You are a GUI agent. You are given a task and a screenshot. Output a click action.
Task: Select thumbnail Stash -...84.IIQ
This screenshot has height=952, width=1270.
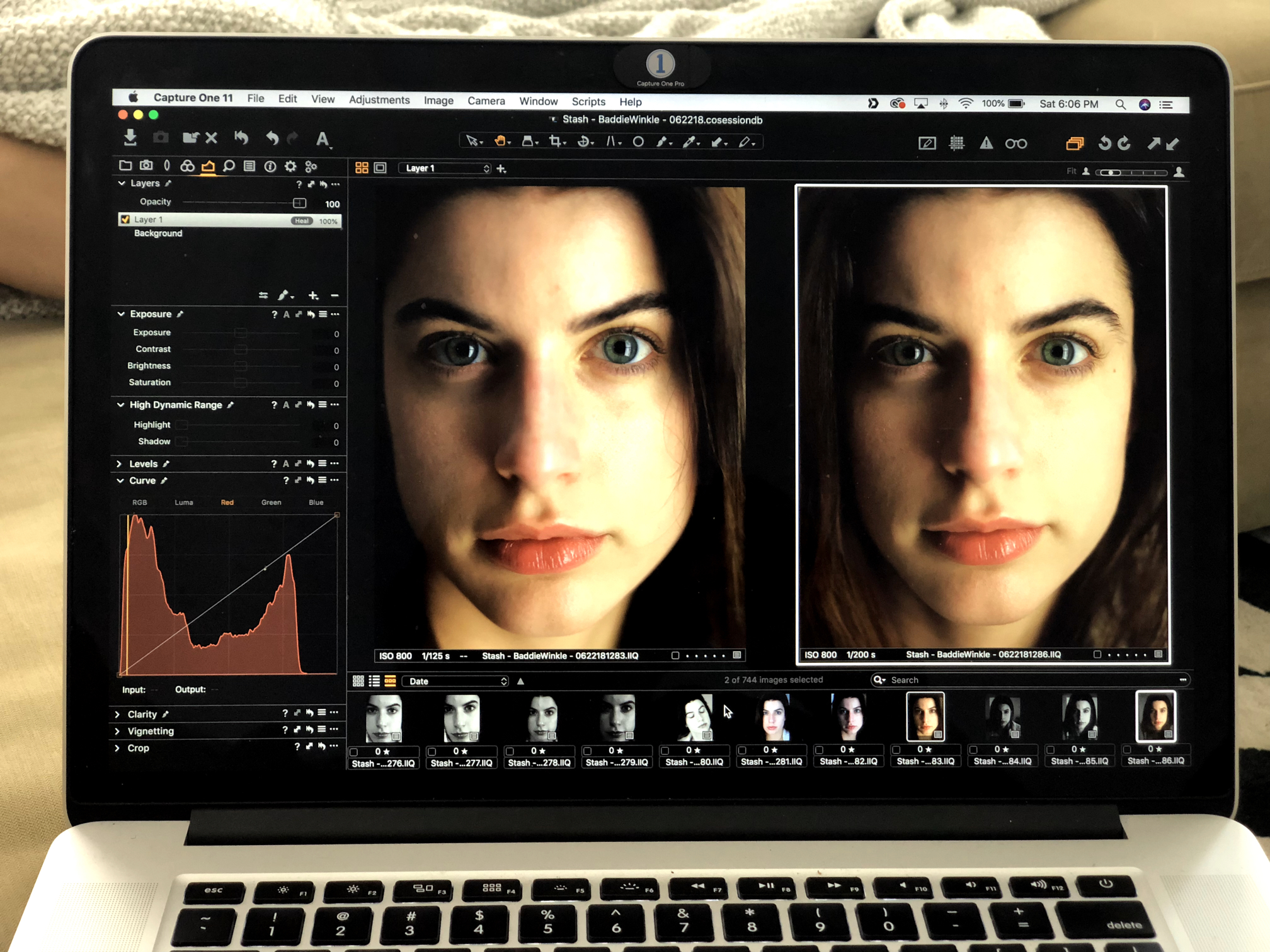(1003, 717)
